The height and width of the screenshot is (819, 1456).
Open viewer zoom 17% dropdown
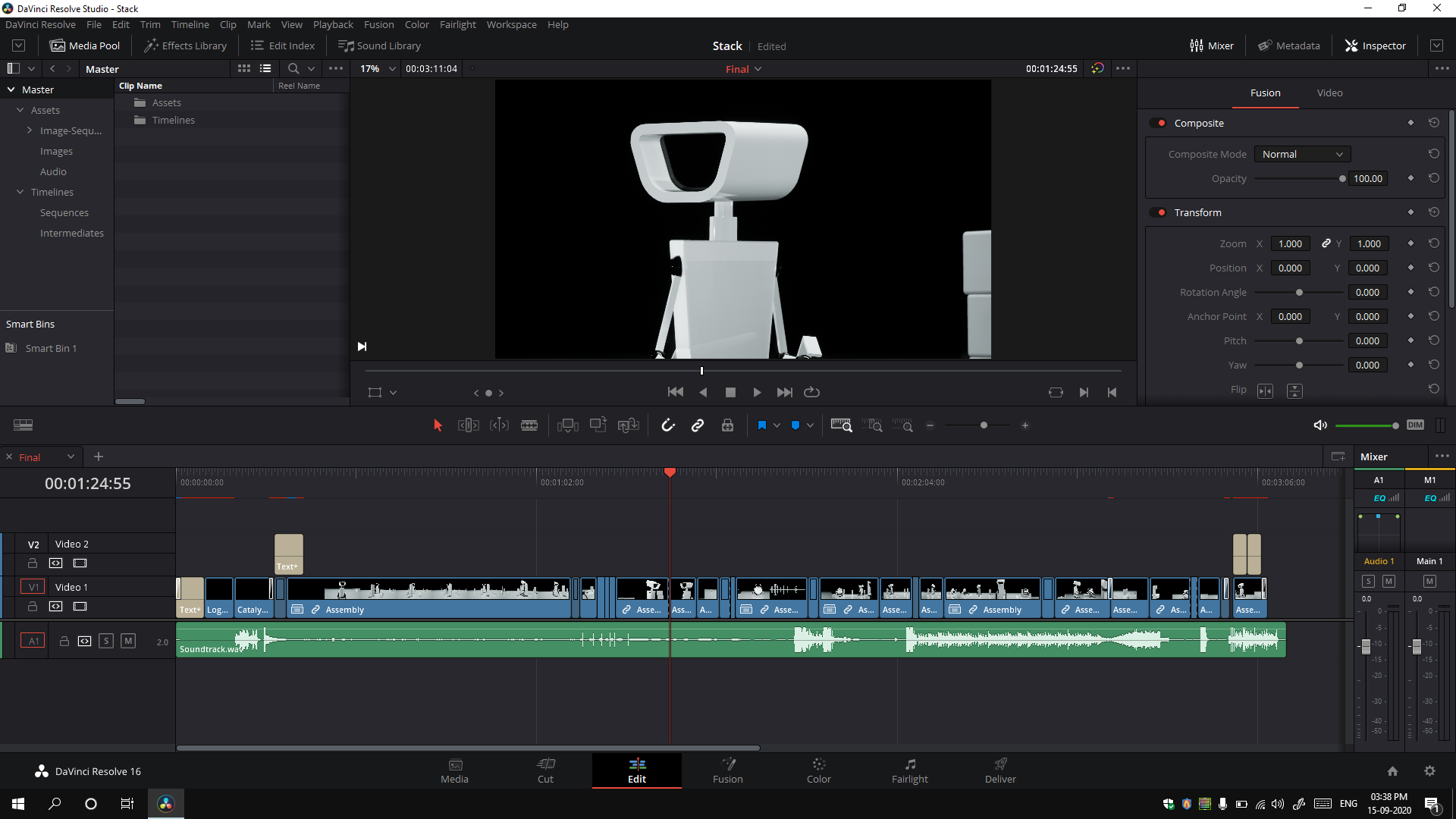pyautogui.click(x=378, y=68)
